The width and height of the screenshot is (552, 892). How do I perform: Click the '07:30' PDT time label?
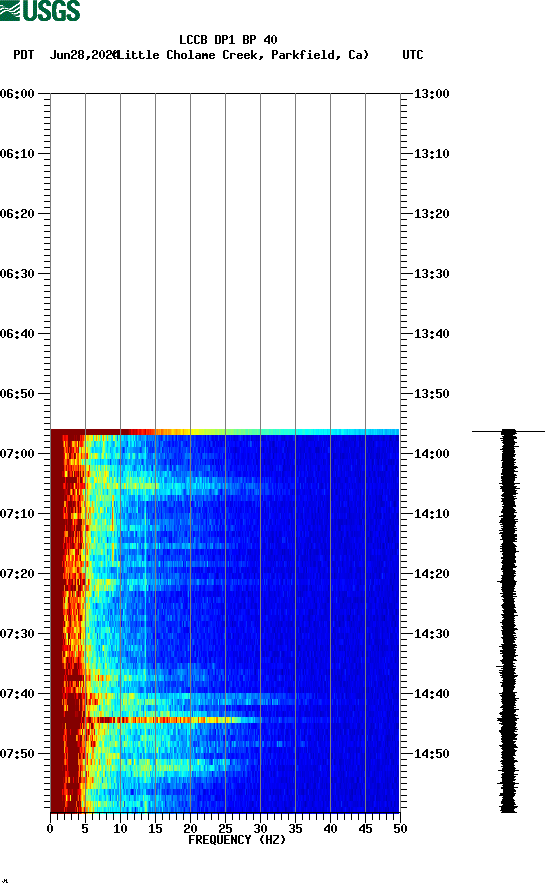[x=18, y=634]
